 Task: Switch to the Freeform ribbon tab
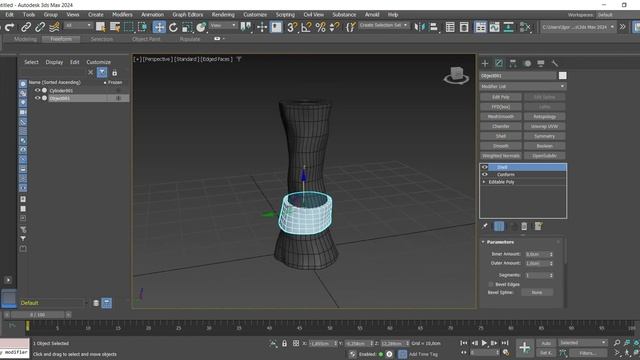coord(61,39)
